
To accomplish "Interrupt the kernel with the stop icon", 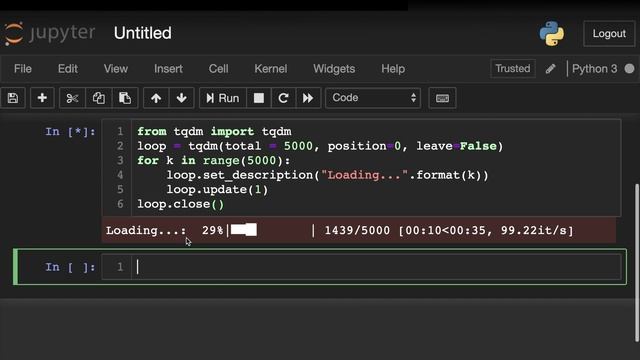I will pos(259,98).
